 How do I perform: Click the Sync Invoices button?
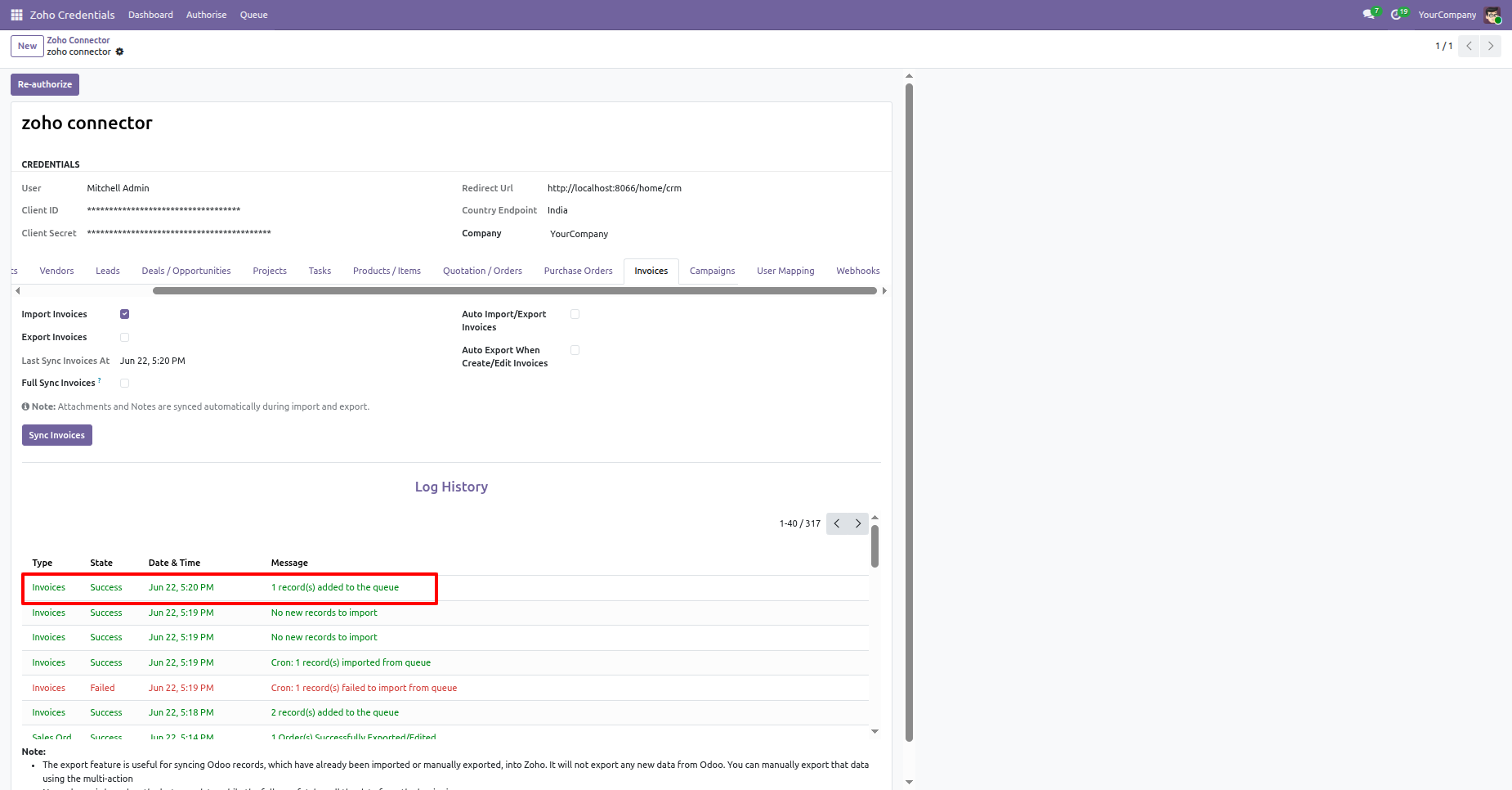coord(57,435)
